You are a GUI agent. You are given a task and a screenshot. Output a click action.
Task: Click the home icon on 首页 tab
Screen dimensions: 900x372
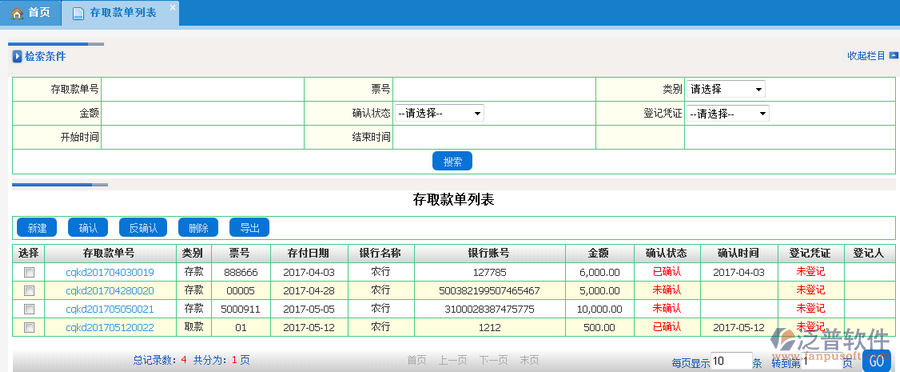17,13
